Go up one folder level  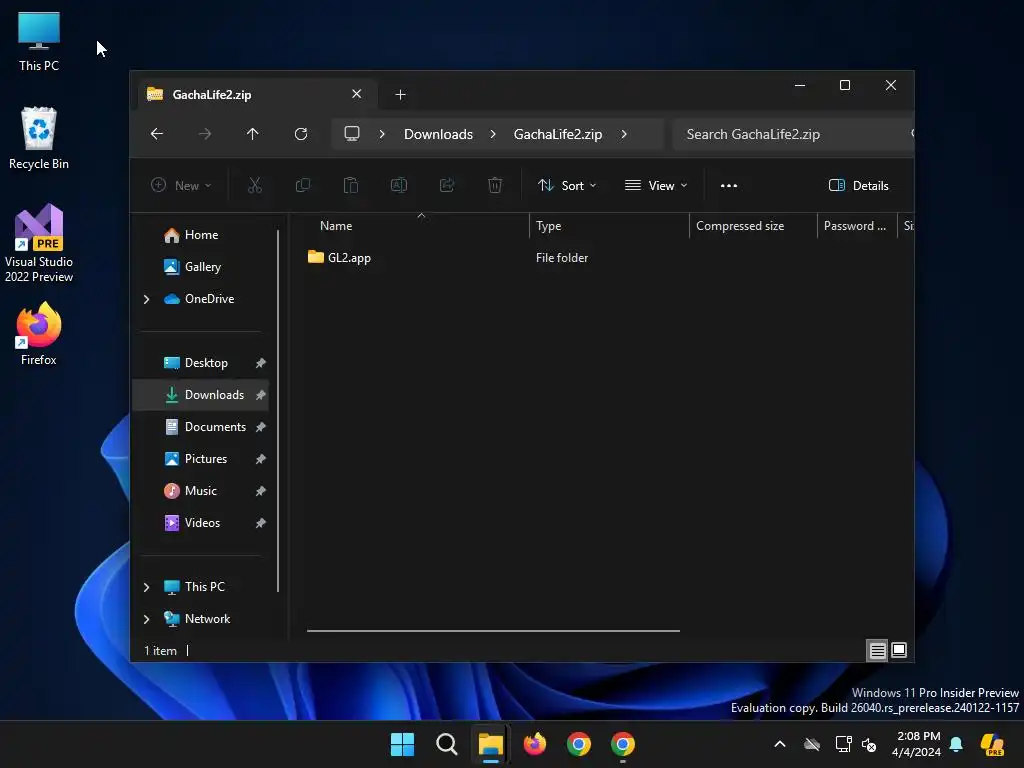pos(253,134)
